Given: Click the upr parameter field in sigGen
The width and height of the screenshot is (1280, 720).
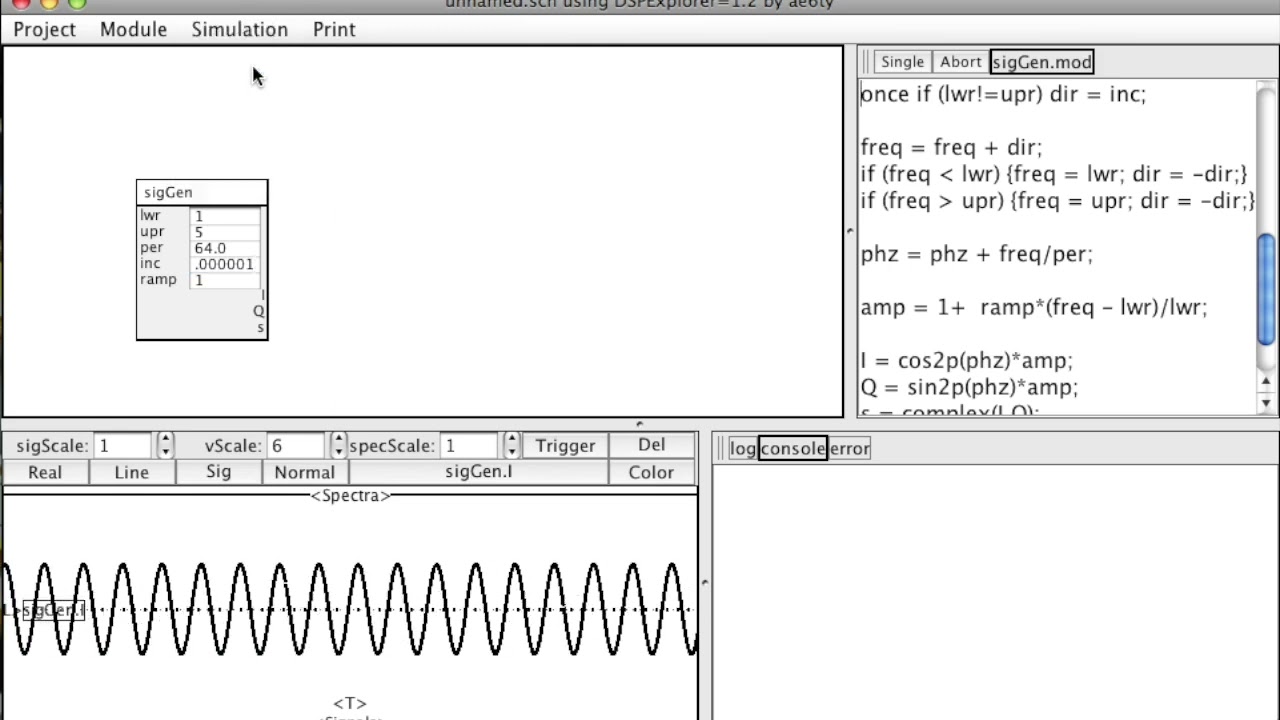Looking at the screenshot, I should tap(226, 232).
